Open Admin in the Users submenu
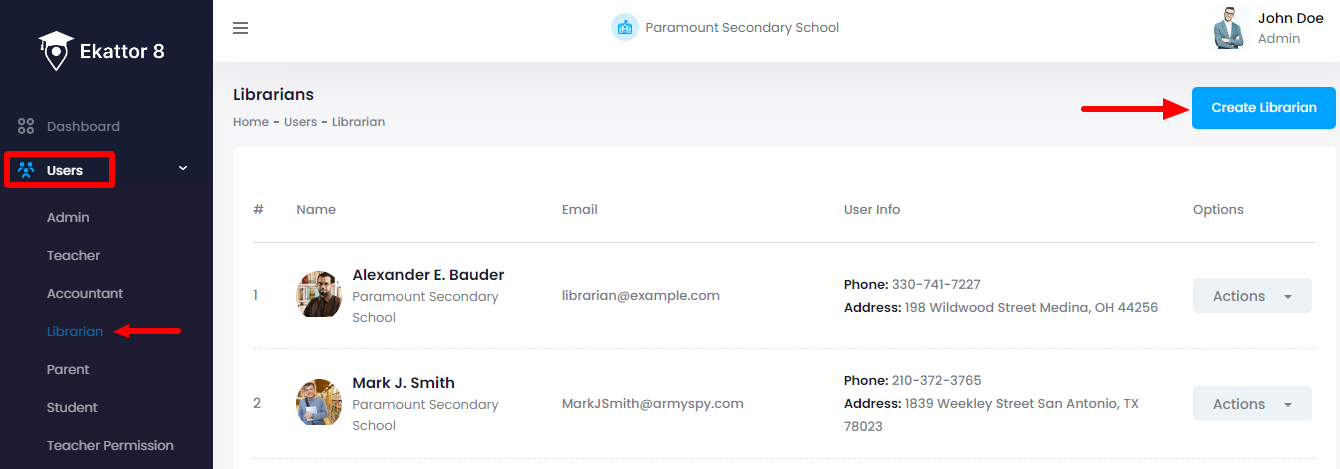 (x=68, y=217)
